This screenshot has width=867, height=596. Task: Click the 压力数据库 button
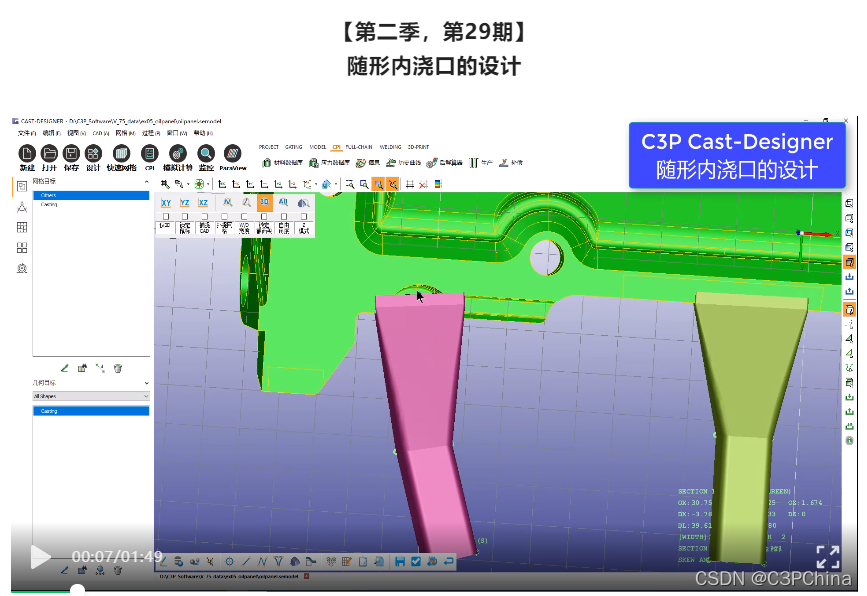(330, 163)
